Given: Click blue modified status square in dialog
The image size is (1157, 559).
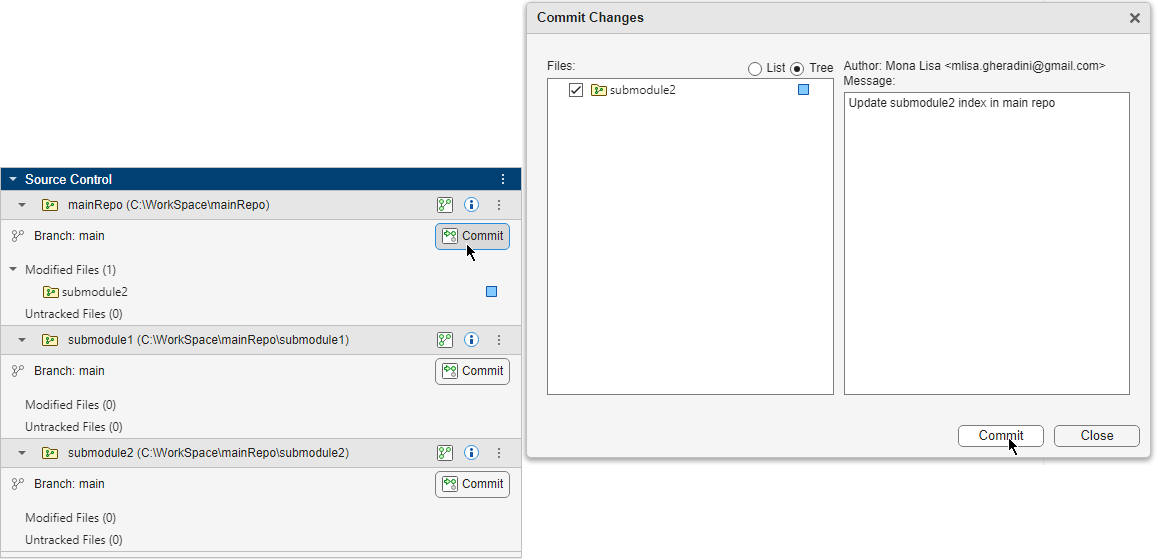Looking at the screenshot, I should click(803, 90).
